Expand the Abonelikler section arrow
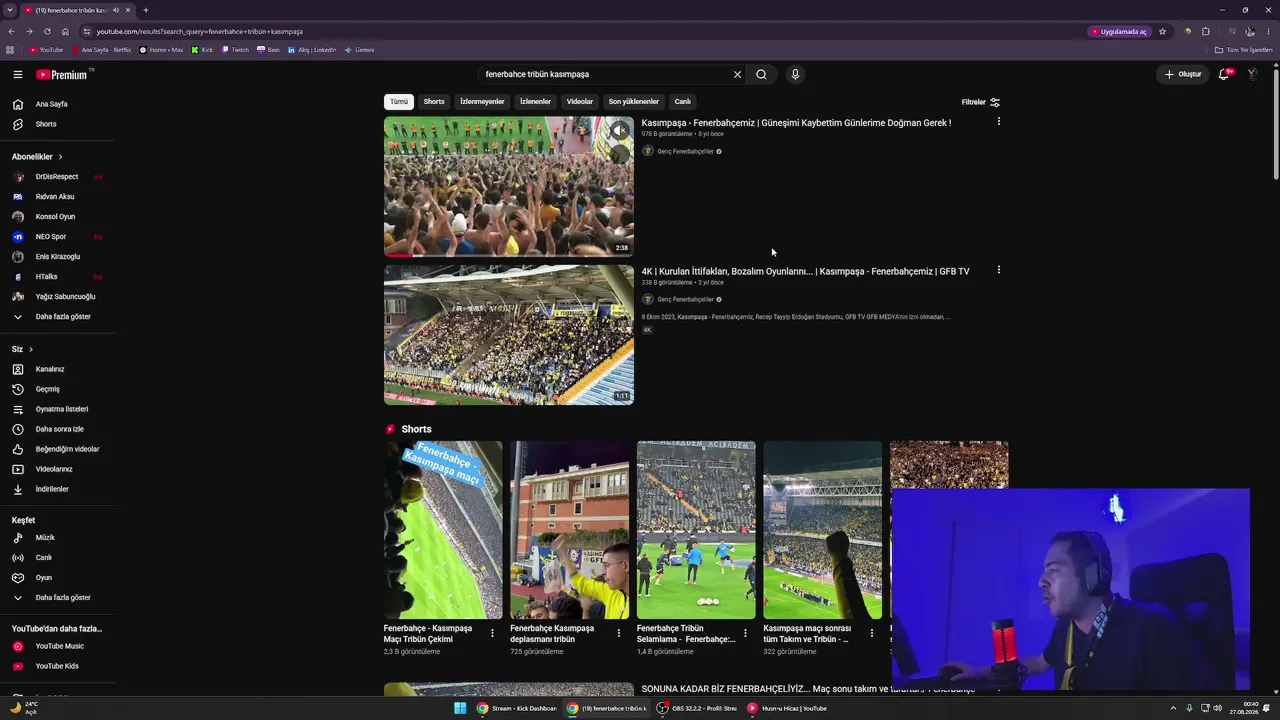Image resolution: width=1280 pixels, height=720 pixels. pyautogui.click(x=60, y=157)
